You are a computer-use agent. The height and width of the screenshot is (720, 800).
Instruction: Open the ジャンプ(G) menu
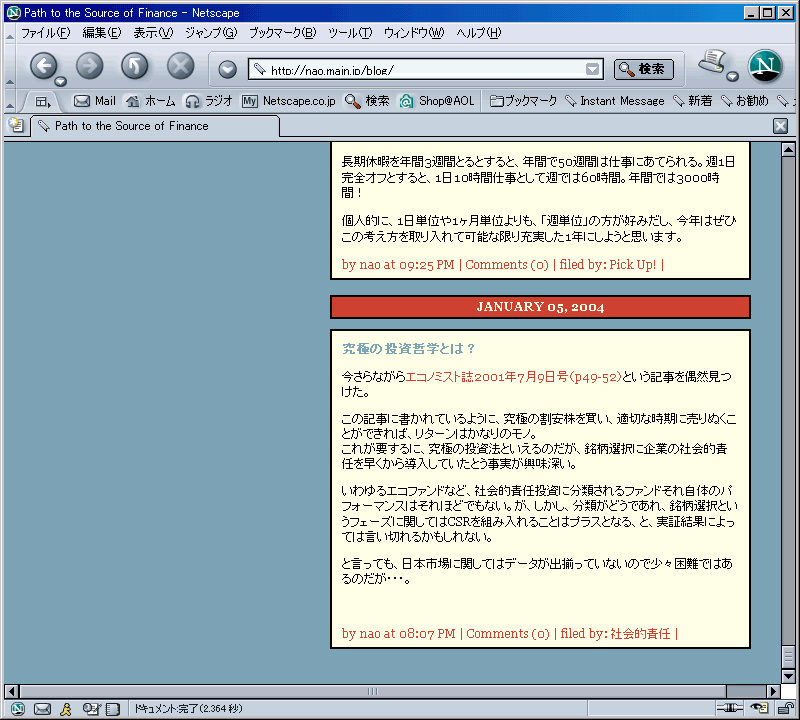click(x=211, y=33)
